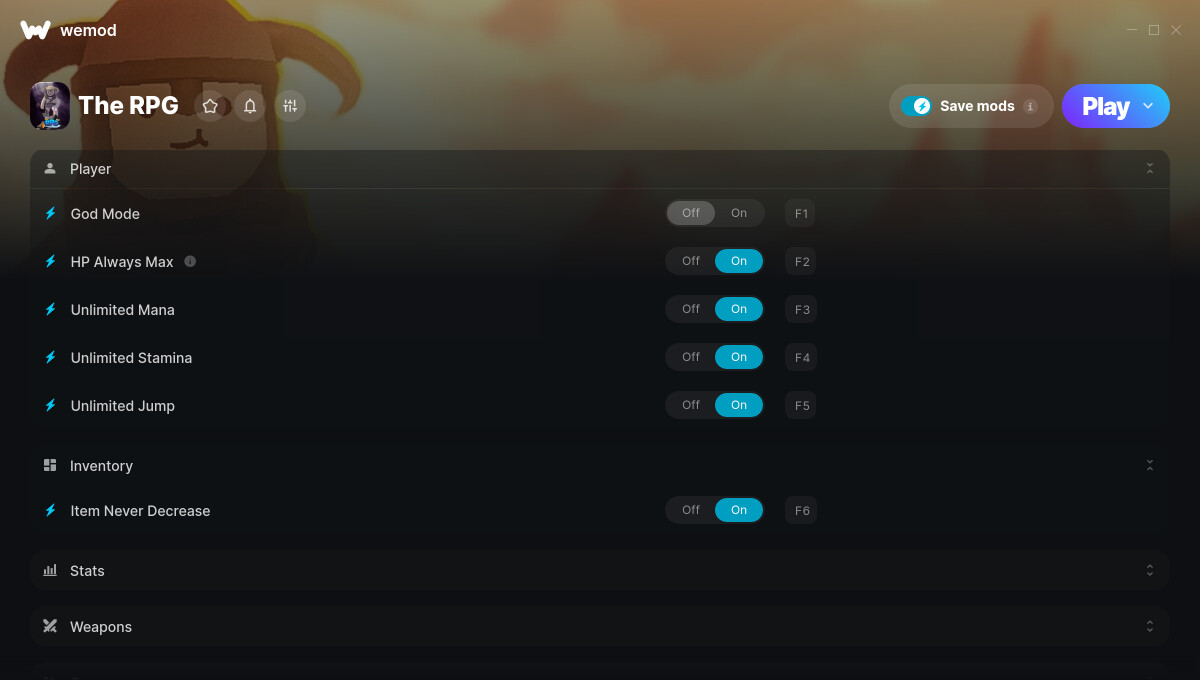Screen dimensions: 1200x680
Task: Expand the Stats section
Action: pos(1150,570)
